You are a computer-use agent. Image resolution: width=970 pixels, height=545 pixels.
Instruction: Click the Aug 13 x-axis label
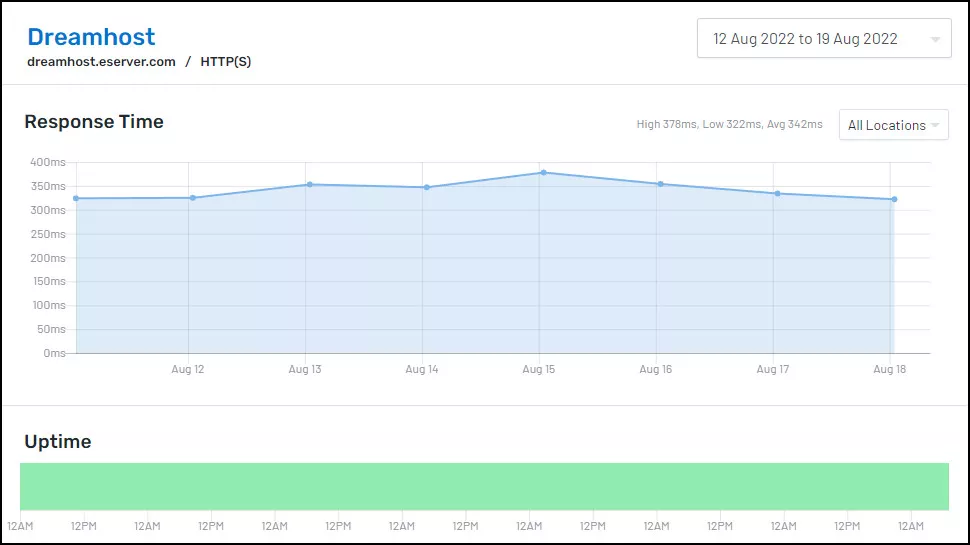point(305,369)
